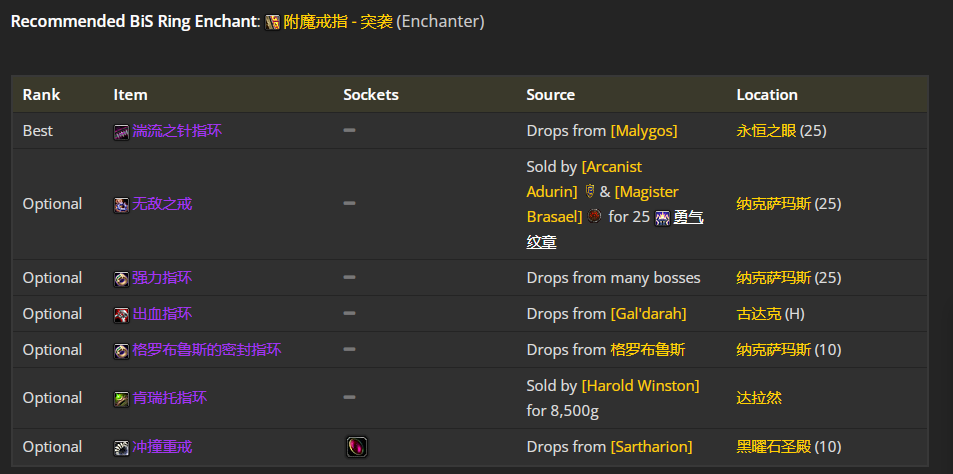Screen dimensions: 953x474
Task: Click the 勇气纹章 emblem icon
Action: [x=662, y=218]
